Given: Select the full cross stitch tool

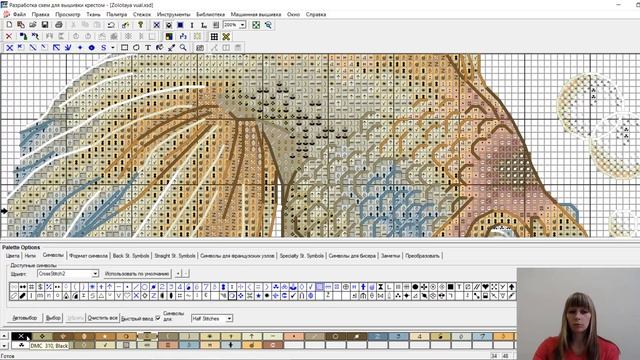Looking at the screenshot, I should click(x=10, y=48).
